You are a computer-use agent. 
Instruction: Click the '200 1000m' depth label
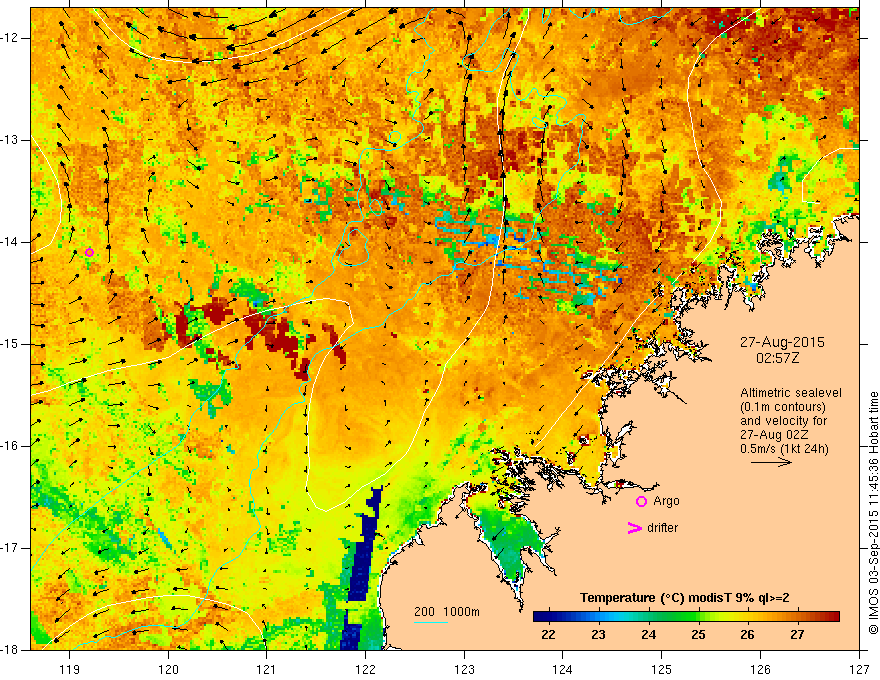(x=447, y=612)
